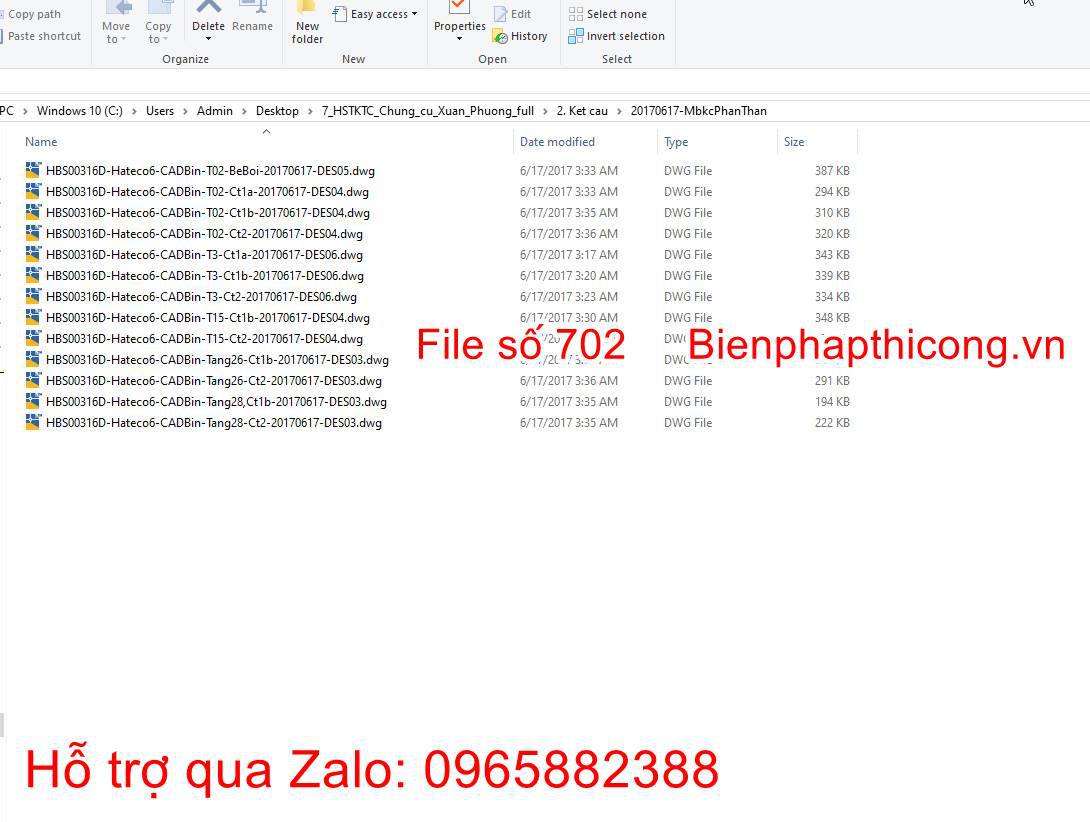Click the Copy to icon
1090x822 pixels.
coord(158,18)
